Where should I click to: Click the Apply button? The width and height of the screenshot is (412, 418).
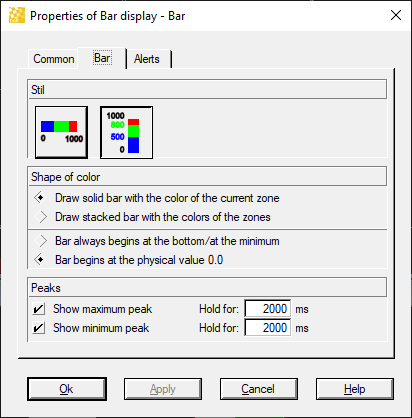pos(163,389)
